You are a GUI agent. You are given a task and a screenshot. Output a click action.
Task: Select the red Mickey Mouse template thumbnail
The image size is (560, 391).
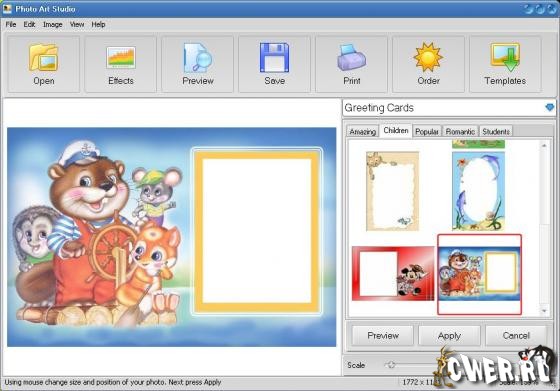(x=392, y=273)
